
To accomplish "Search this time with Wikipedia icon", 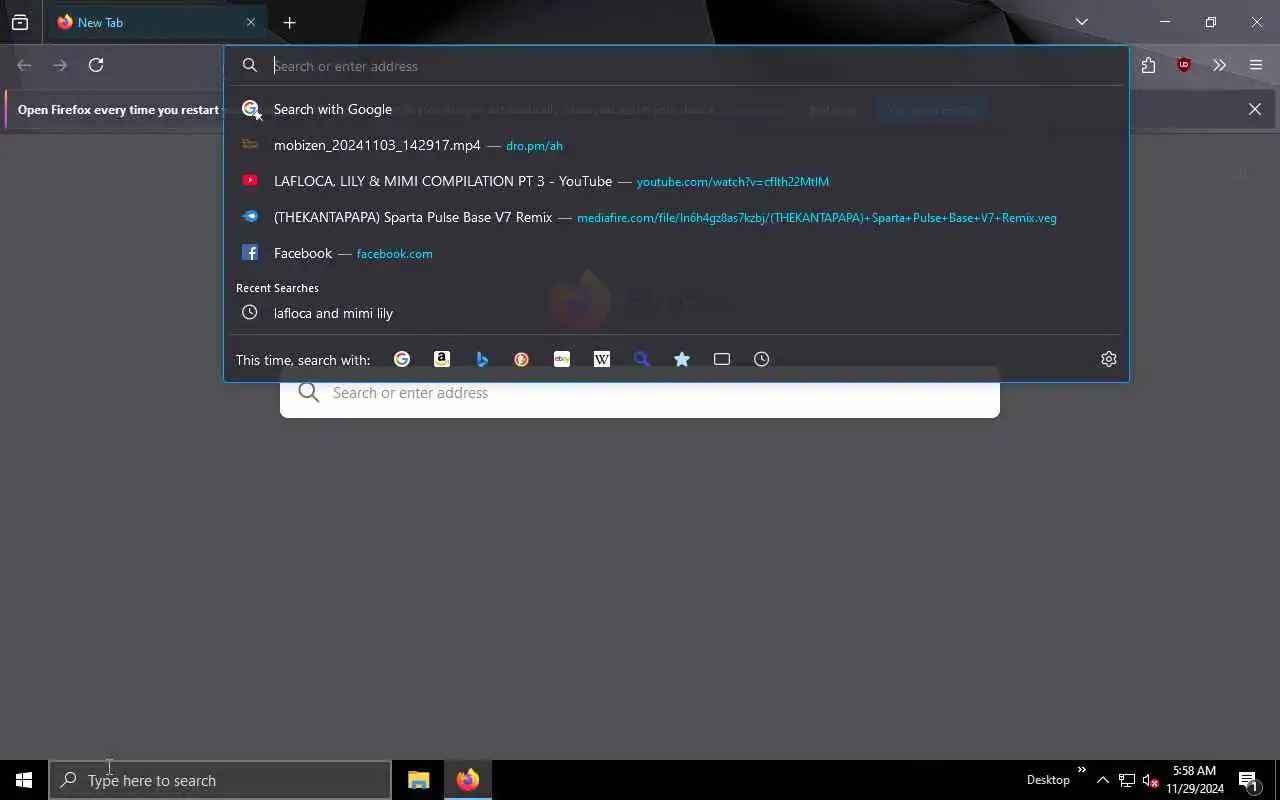I will tap(602, 359).
